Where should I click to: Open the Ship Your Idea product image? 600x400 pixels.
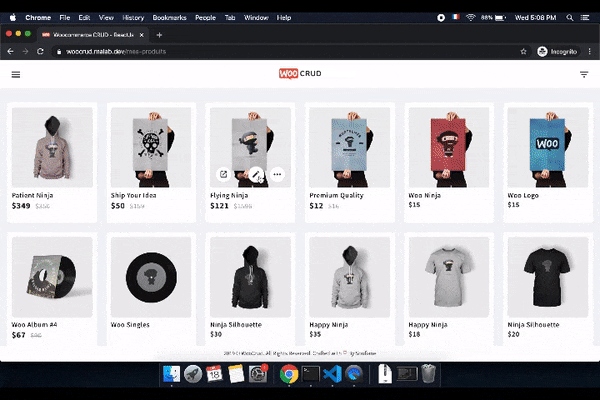(151, 147)
